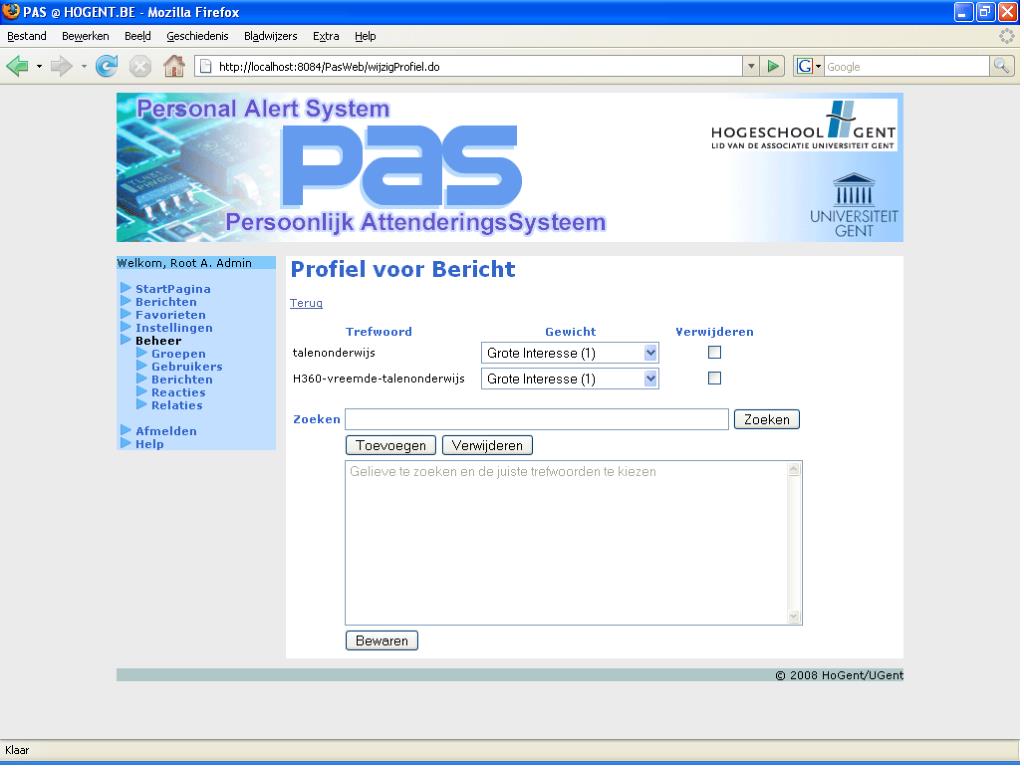Open Berichten under Beheer
1024x768 pixels.
pos(182,379)
